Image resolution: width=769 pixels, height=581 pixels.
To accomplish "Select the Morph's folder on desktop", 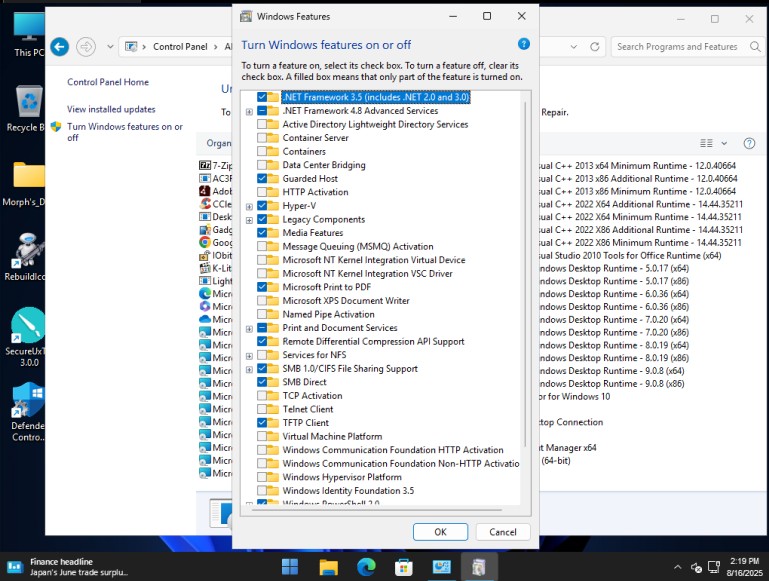I will click(25, 184).
